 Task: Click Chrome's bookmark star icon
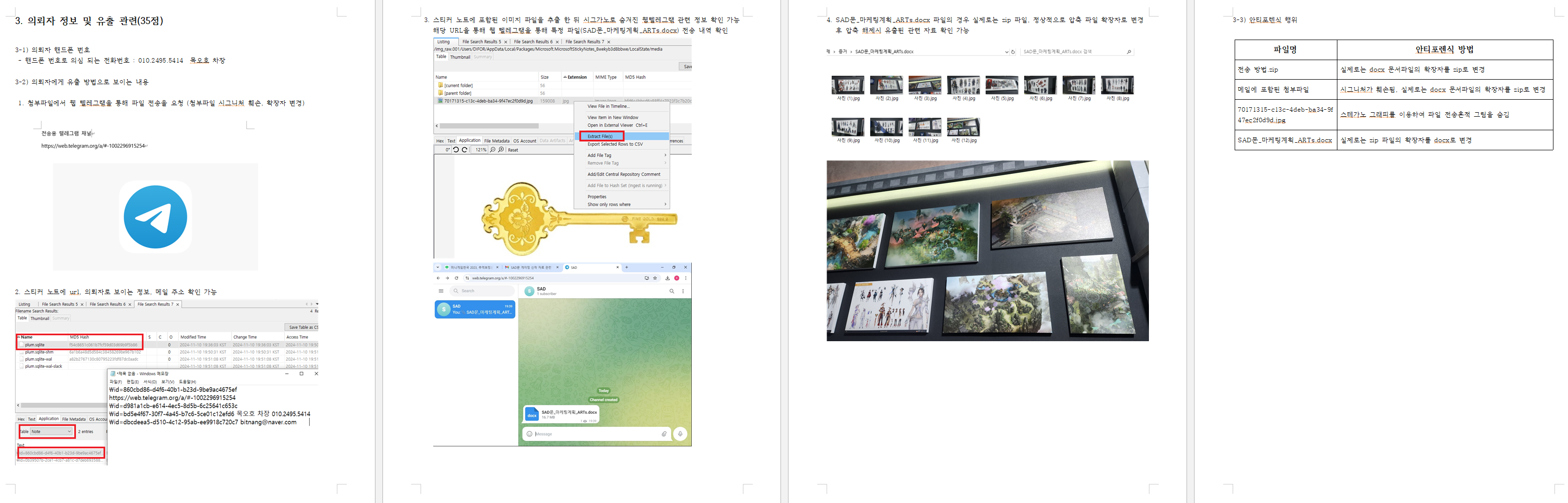pos(655,278)
